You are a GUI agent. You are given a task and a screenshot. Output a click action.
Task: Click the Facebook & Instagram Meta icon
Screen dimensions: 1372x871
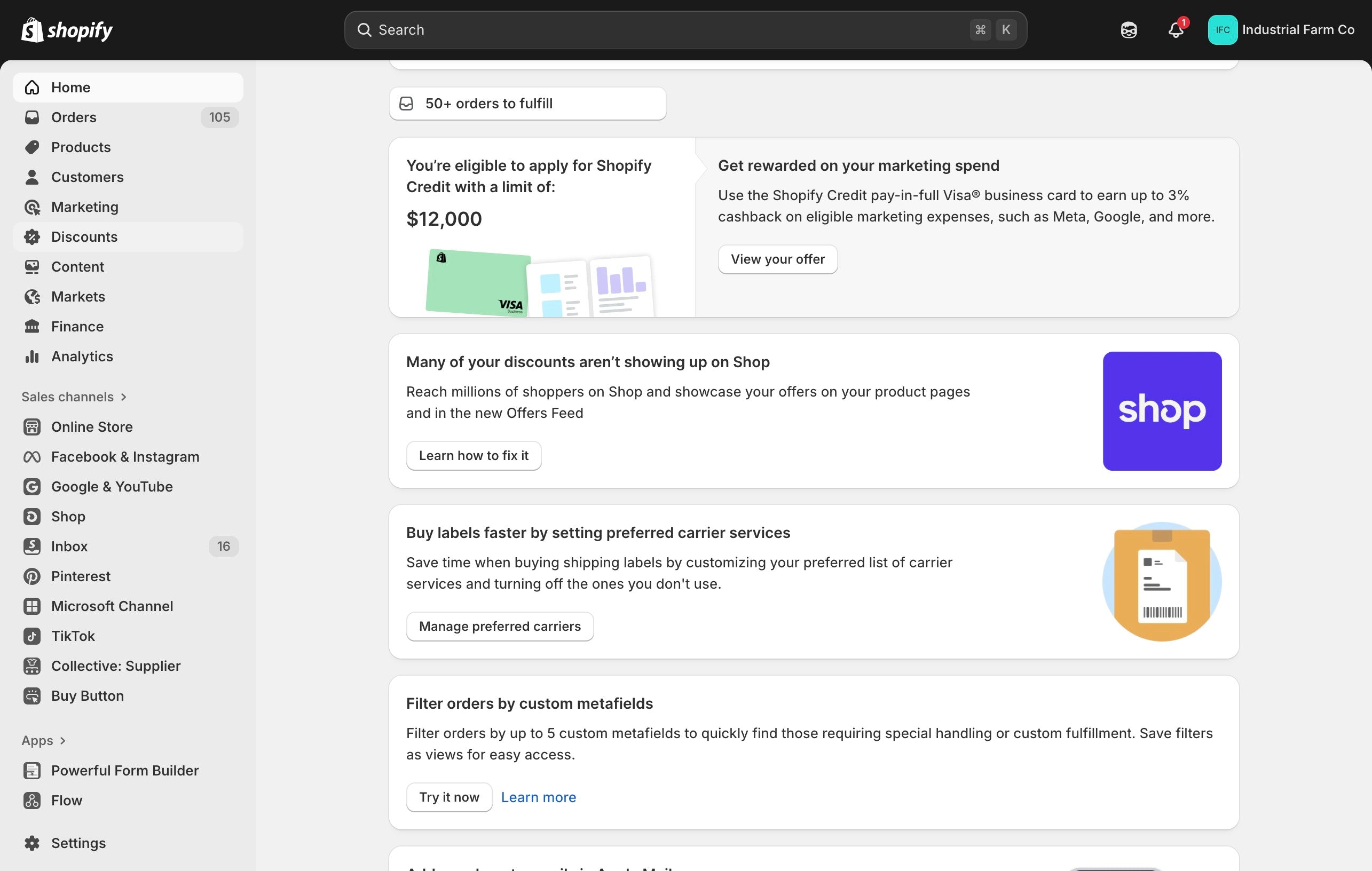(32, 456)
